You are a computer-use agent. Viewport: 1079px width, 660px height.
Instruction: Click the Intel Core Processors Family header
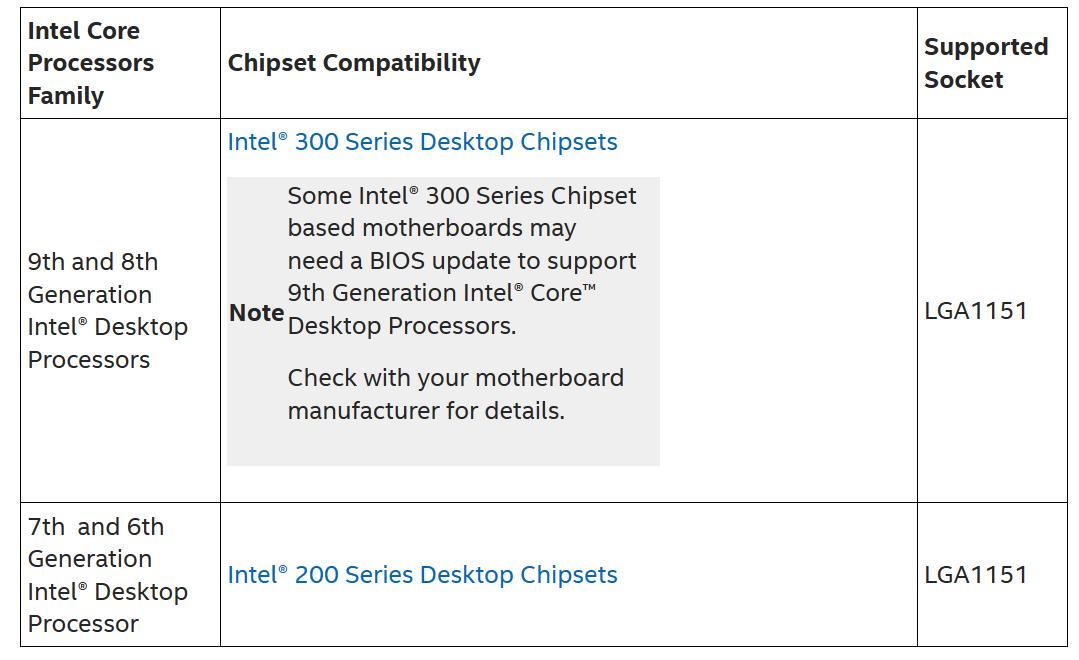click(x=91, y=63)
